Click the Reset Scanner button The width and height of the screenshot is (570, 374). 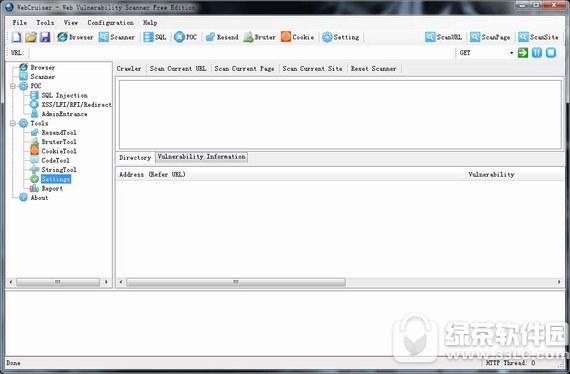[373, 68]
